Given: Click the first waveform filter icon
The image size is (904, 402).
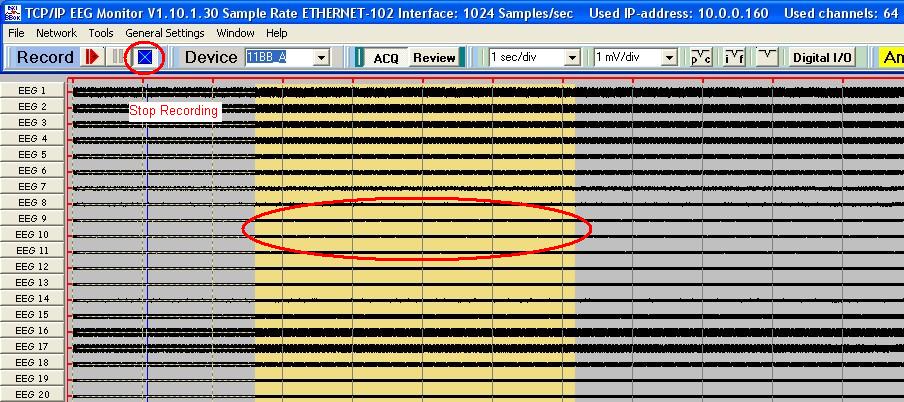Looking at the screenshot, I should pyautogui.click(x=702, y=57).
